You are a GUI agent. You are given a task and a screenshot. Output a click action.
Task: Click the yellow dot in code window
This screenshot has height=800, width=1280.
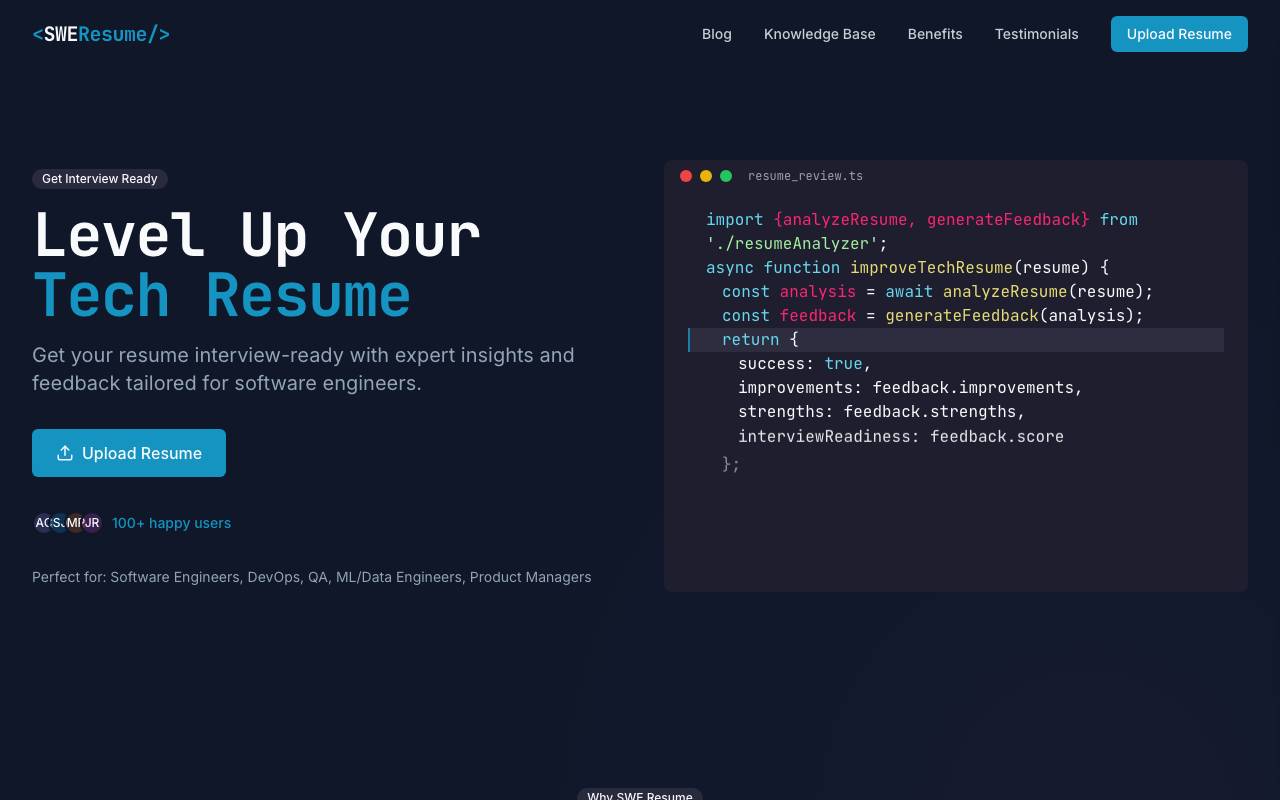coord(706,176)
